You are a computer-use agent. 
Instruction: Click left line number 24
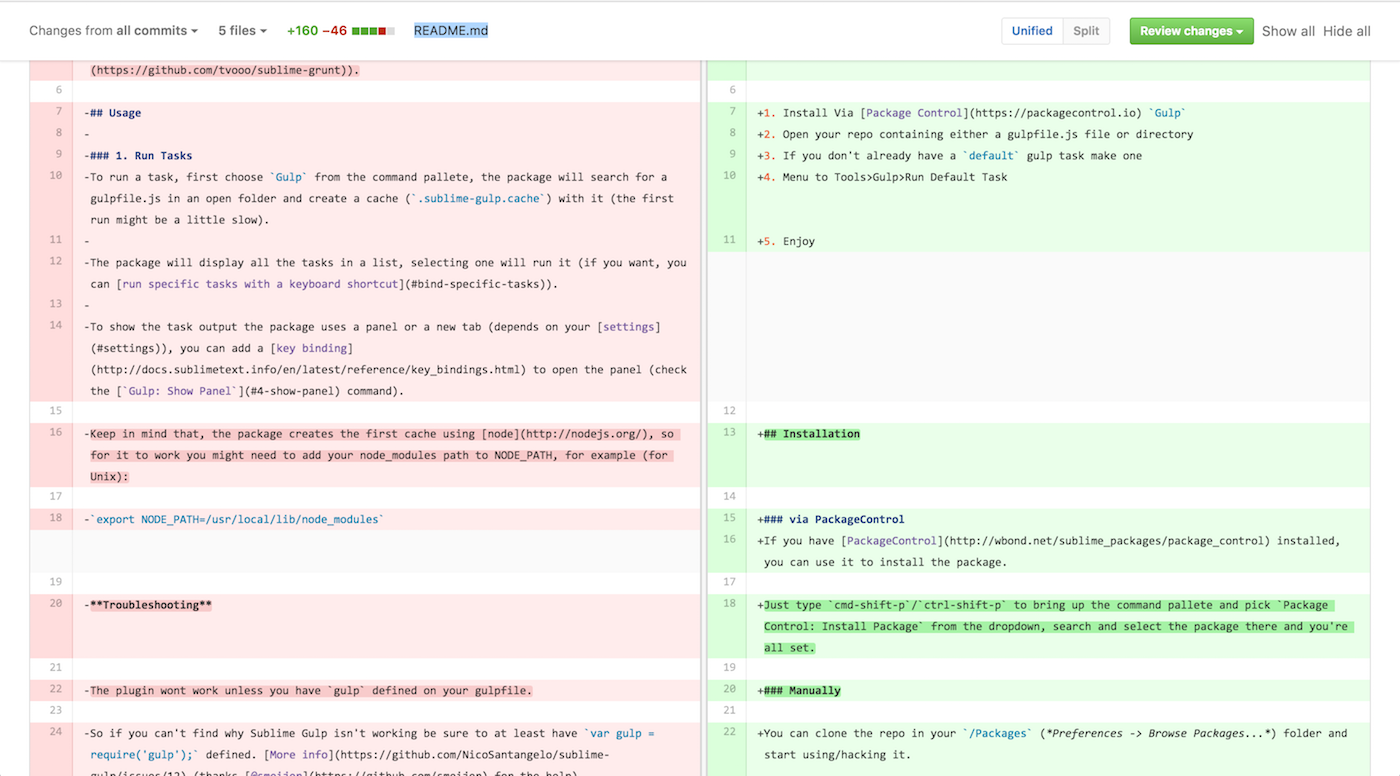point(56,732)
